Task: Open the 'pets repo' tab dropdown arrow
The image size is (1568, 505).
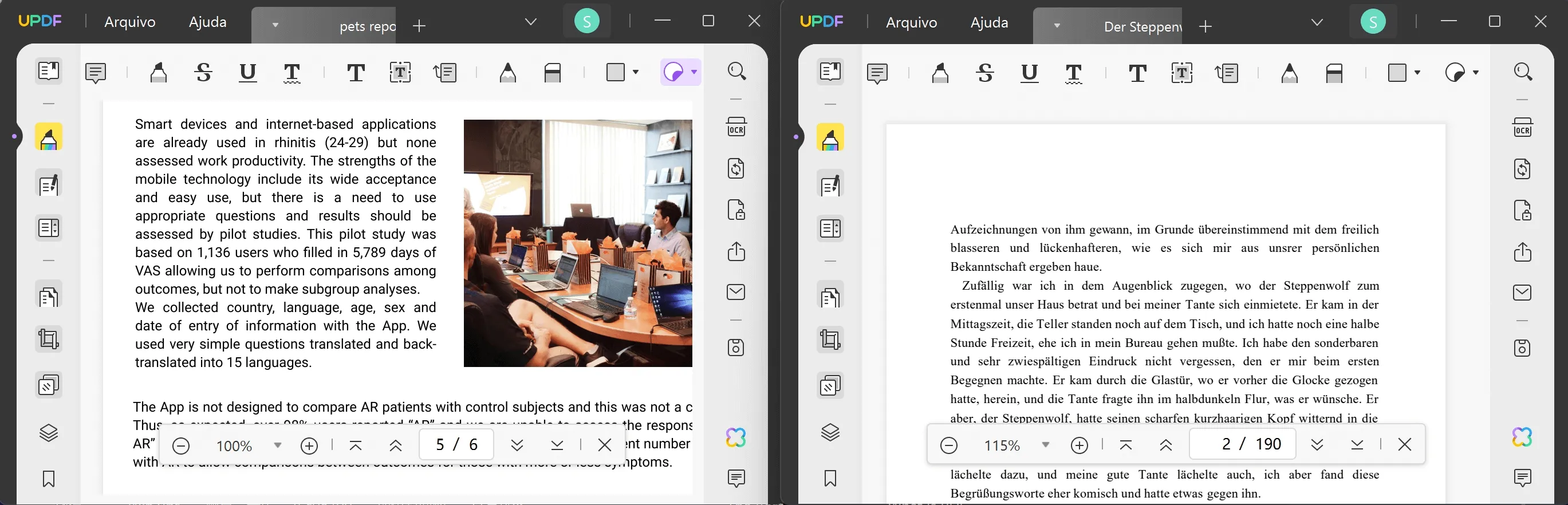Action: coord(275,25)
